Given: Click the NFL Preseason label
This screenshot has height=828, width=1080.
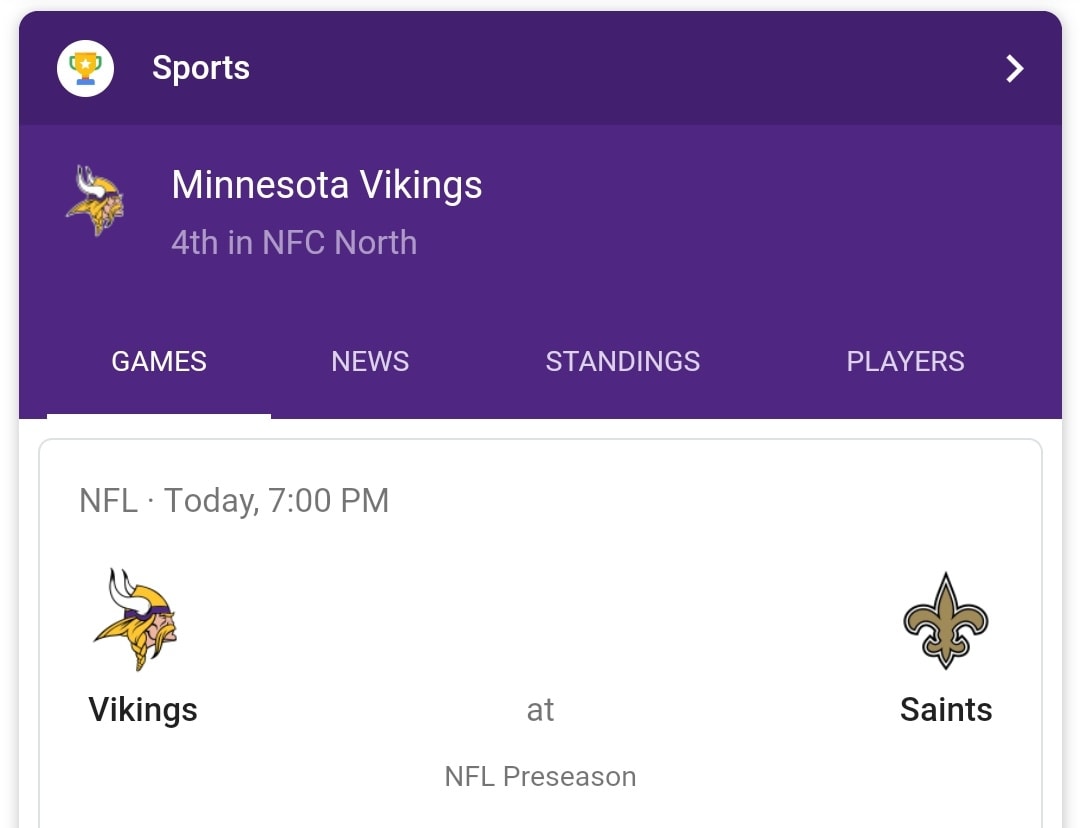Looking at the screenshot, I should tap(540, 776).
